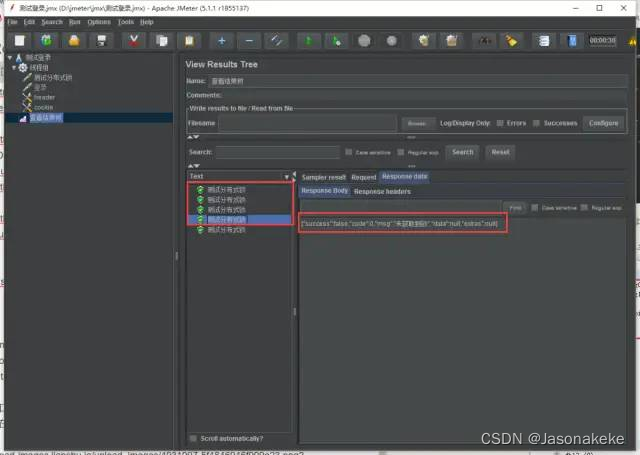Switch to the Request tab
The image size is (640, 455).
click(363, 177)
